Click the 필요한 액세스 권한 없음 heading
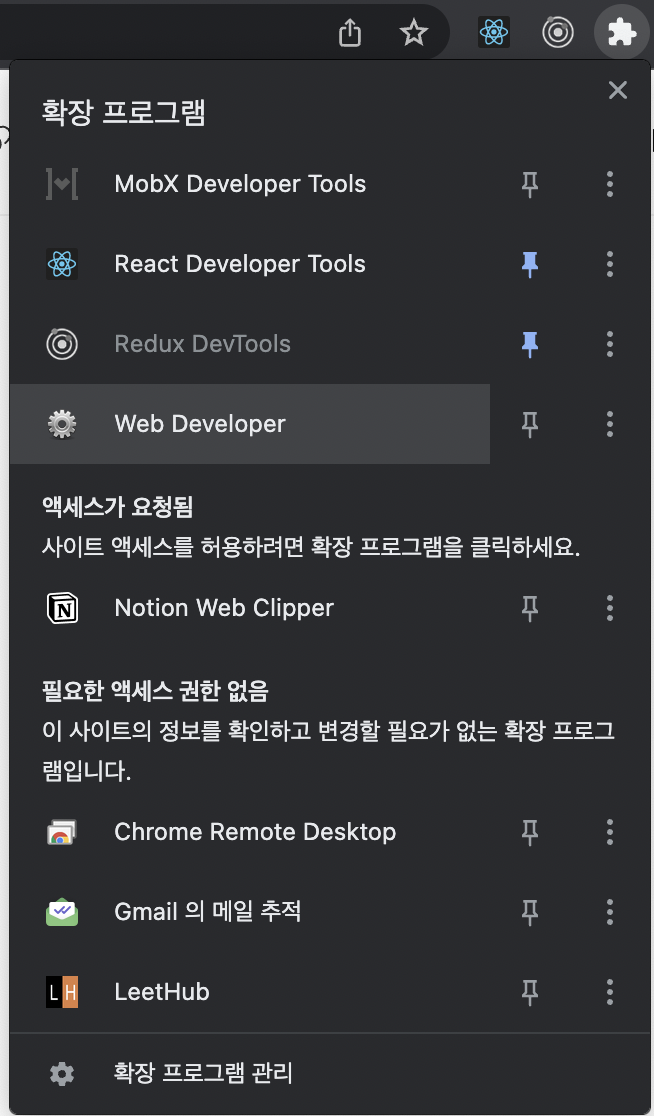 tap(155, 690)
